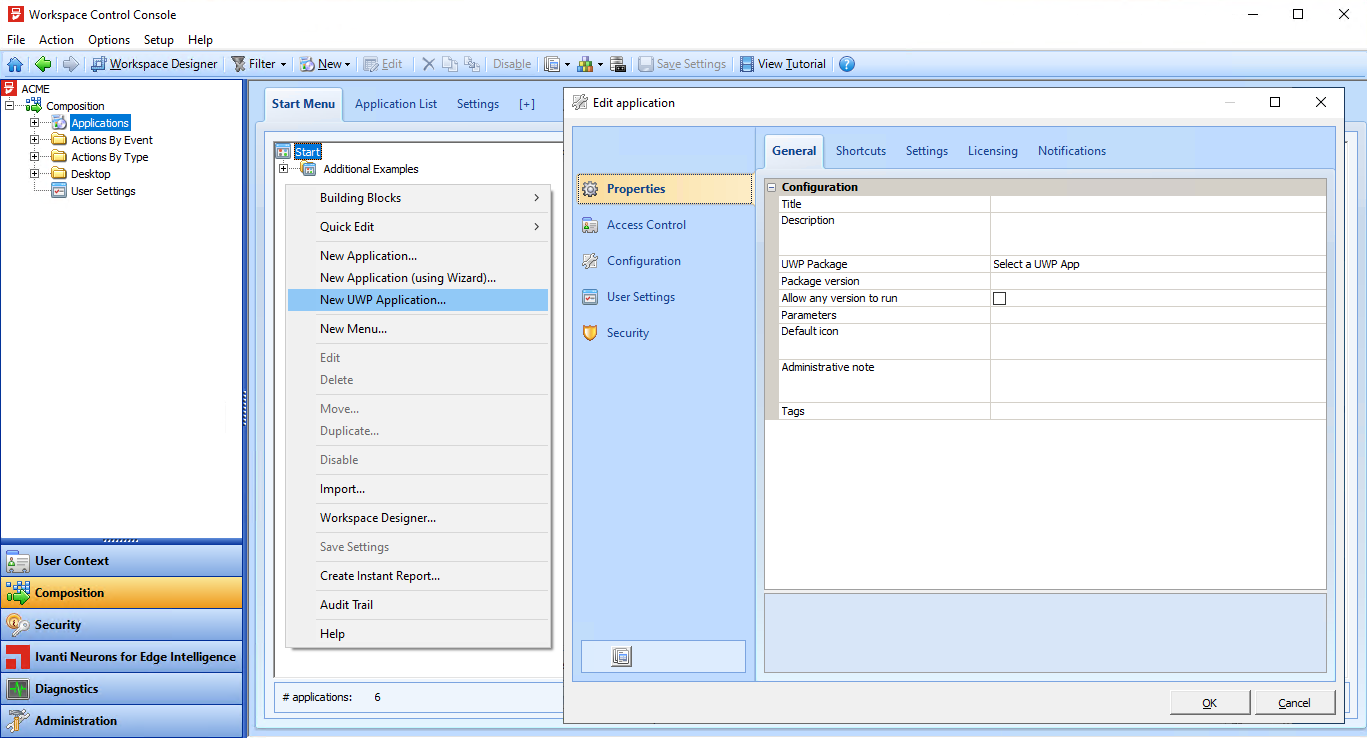Choose Create Instant Report...
Screen dimensions: 1367x738
418,576
